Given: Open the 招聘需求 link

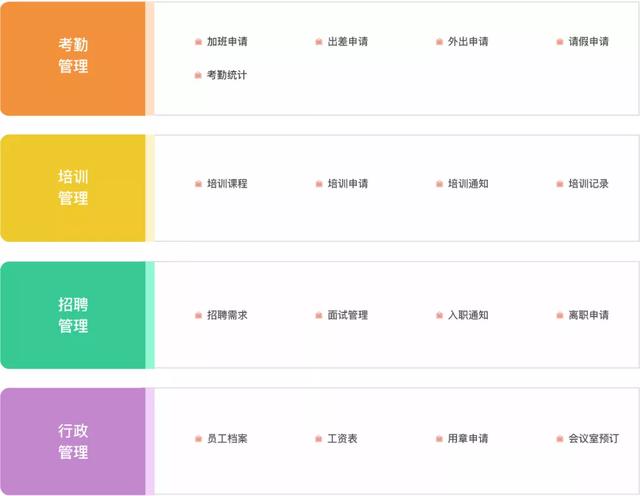Looking at the screenshot, I should click(227, 315).
